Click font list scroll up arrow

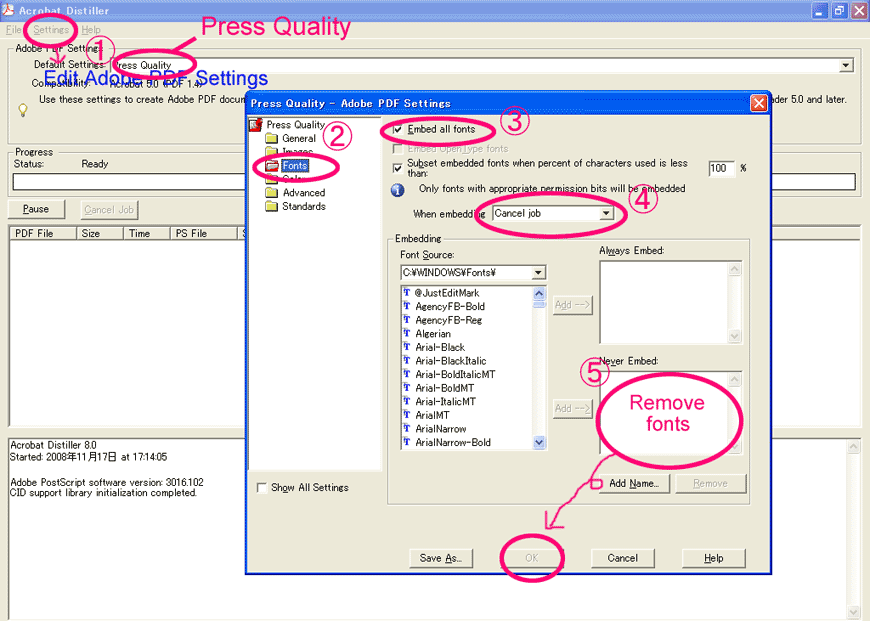539,293
